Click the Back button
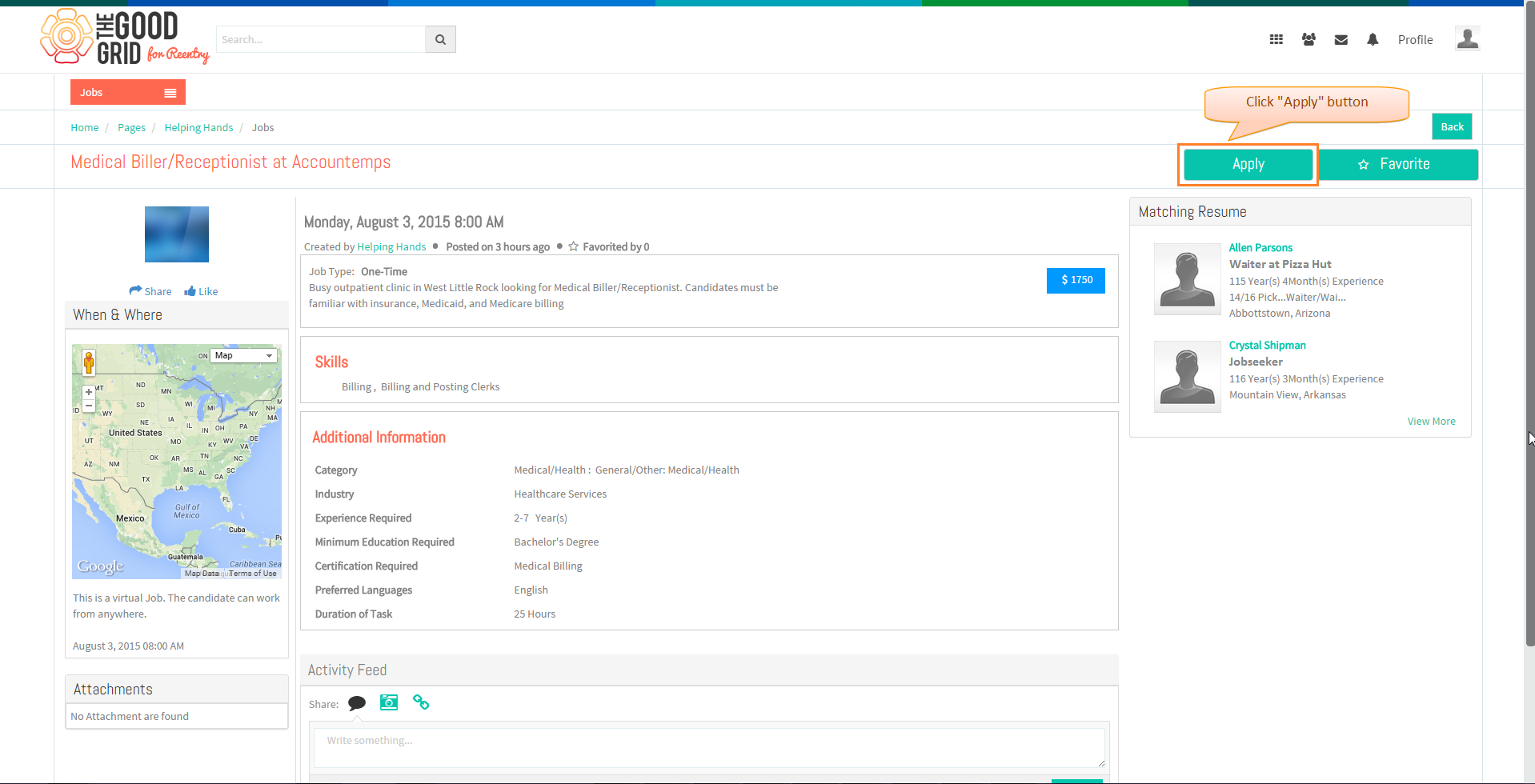1535x784 pixels. pyautogui.click(x=1452, y=126)
